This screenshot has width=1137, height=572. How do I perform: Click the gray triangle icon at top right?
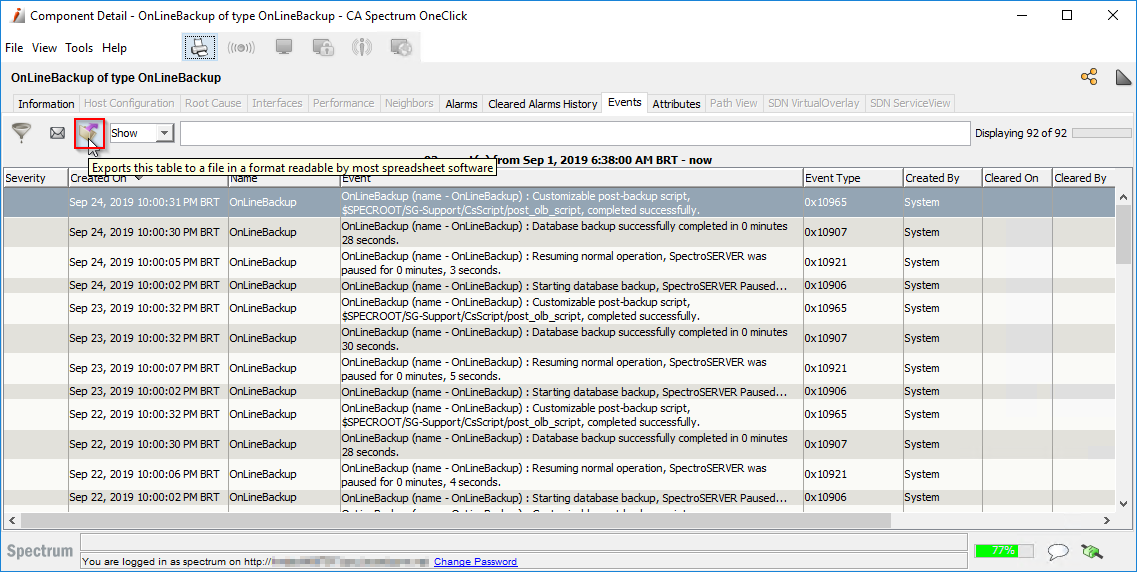click(x=1122, y=77)
